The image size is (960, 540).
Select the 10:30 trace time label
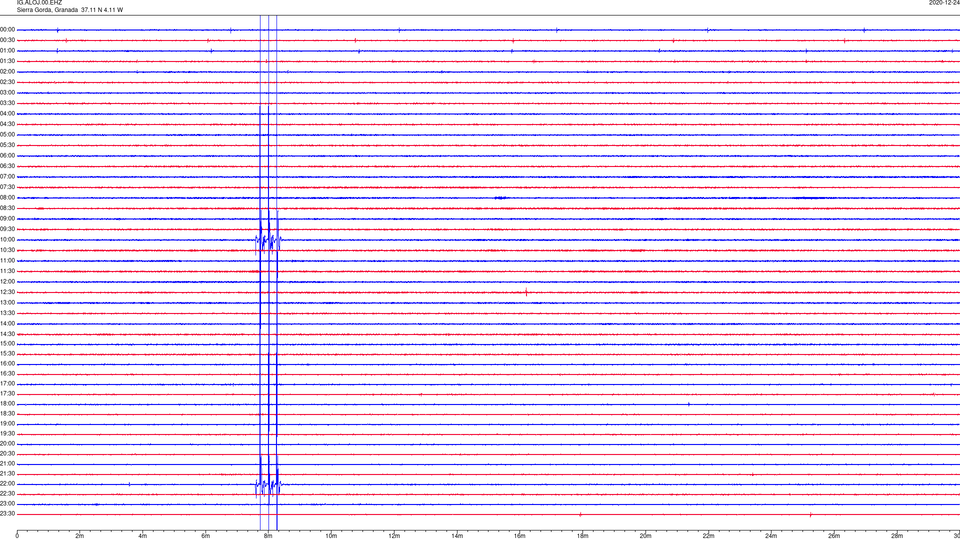point(7,250)
